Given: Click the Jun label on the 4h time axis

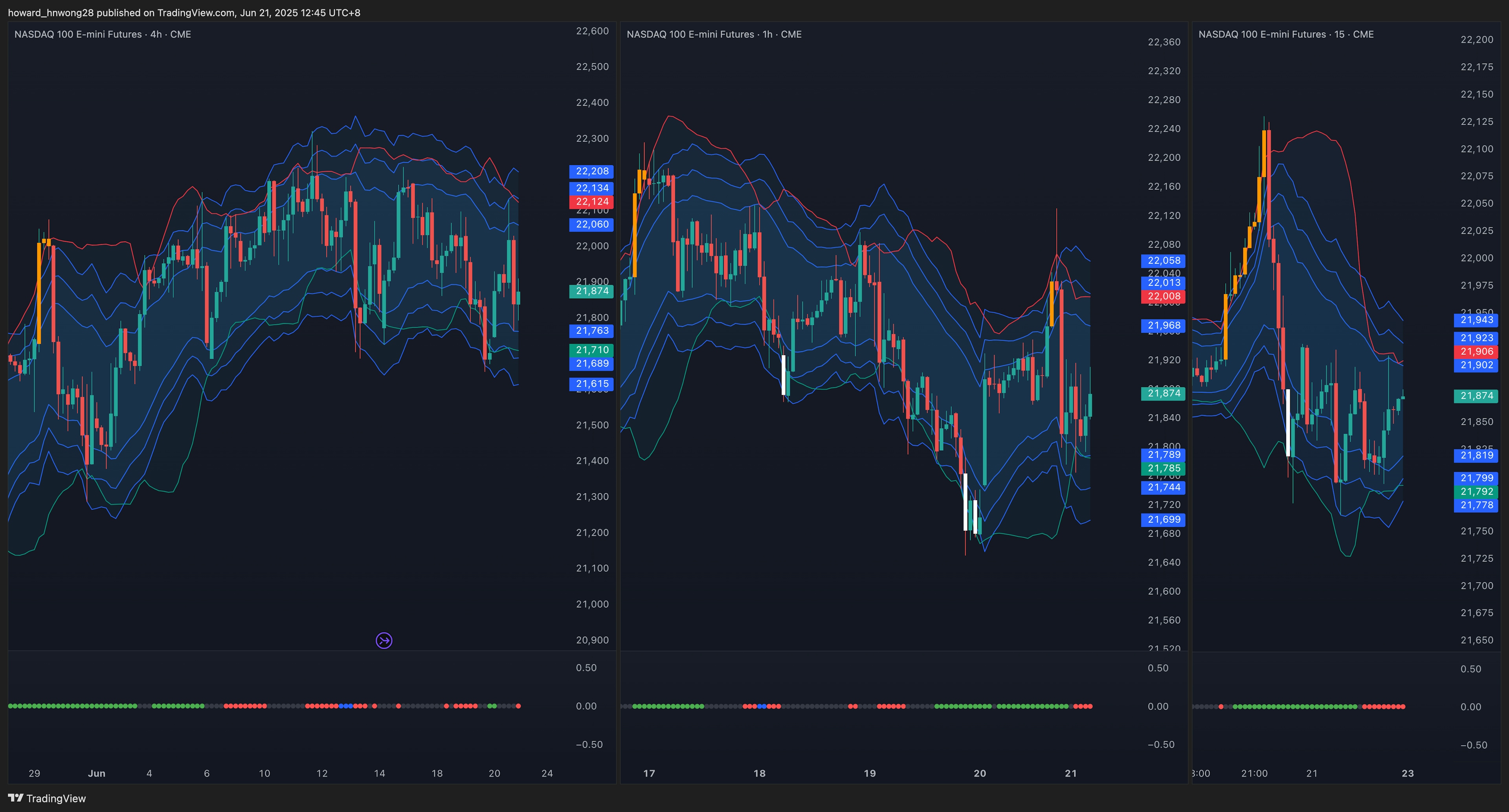Looking at the screenshot, I should 97,774.
